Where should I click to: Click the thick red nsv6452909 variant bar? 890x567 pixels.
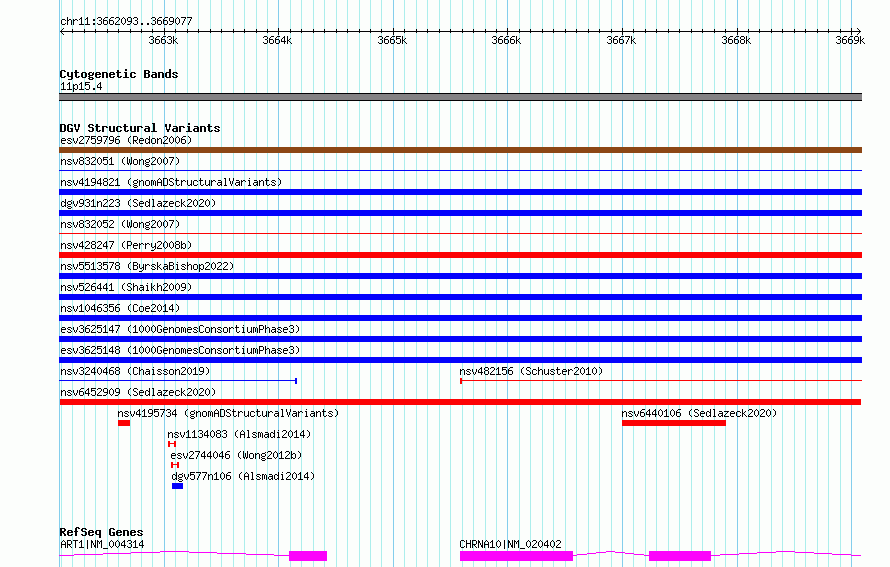(460, 402)
